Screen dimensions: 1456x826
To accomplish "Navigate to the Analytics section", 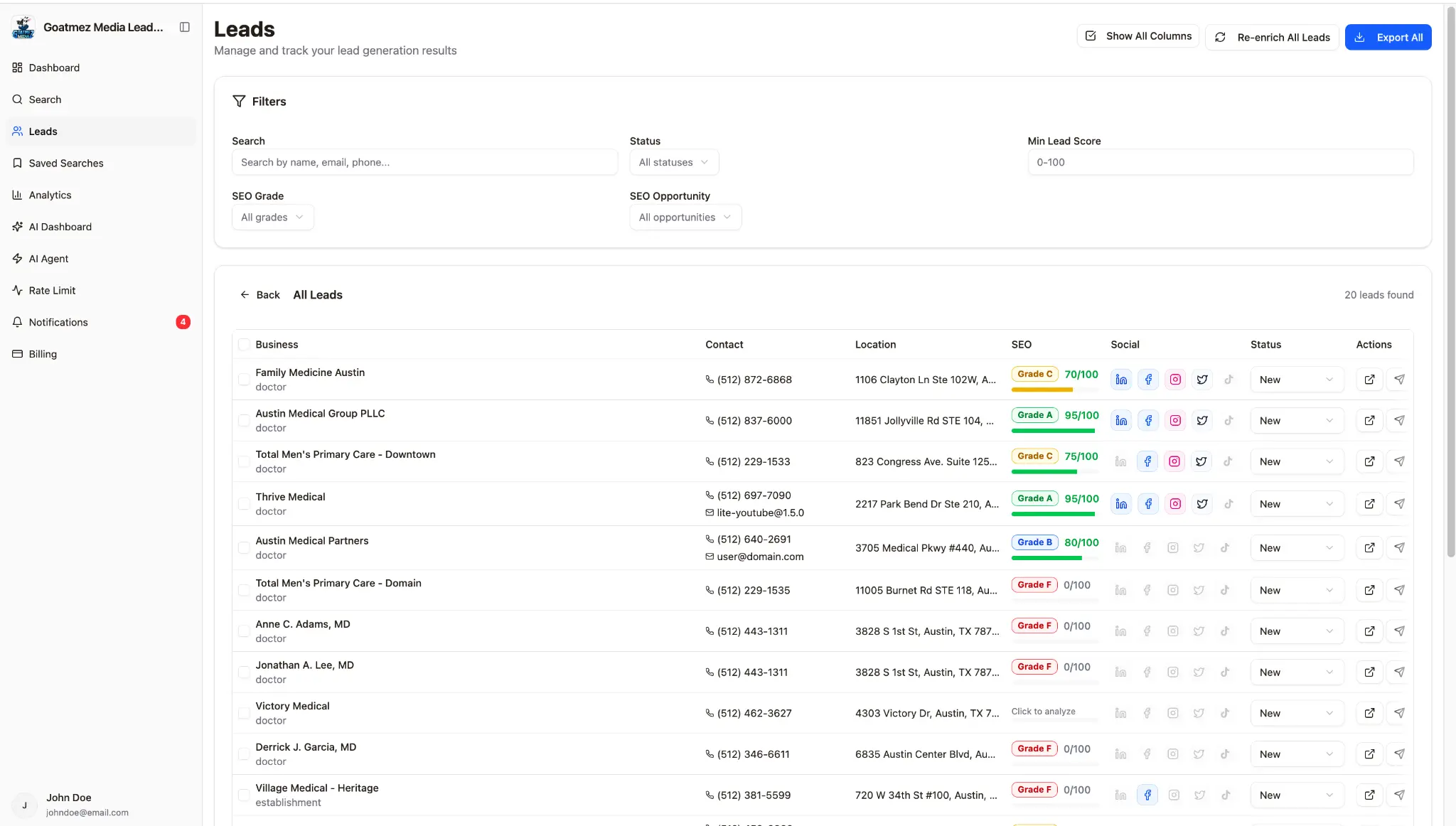I will [x=50, y=195].
